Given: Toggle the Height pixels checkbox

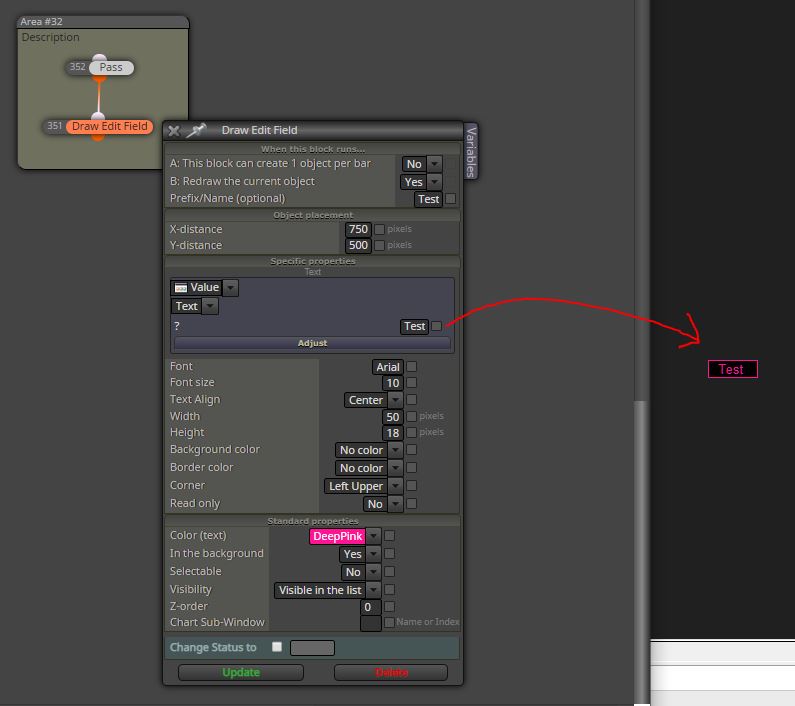Looking at the screenshot, I should [412, 433].
